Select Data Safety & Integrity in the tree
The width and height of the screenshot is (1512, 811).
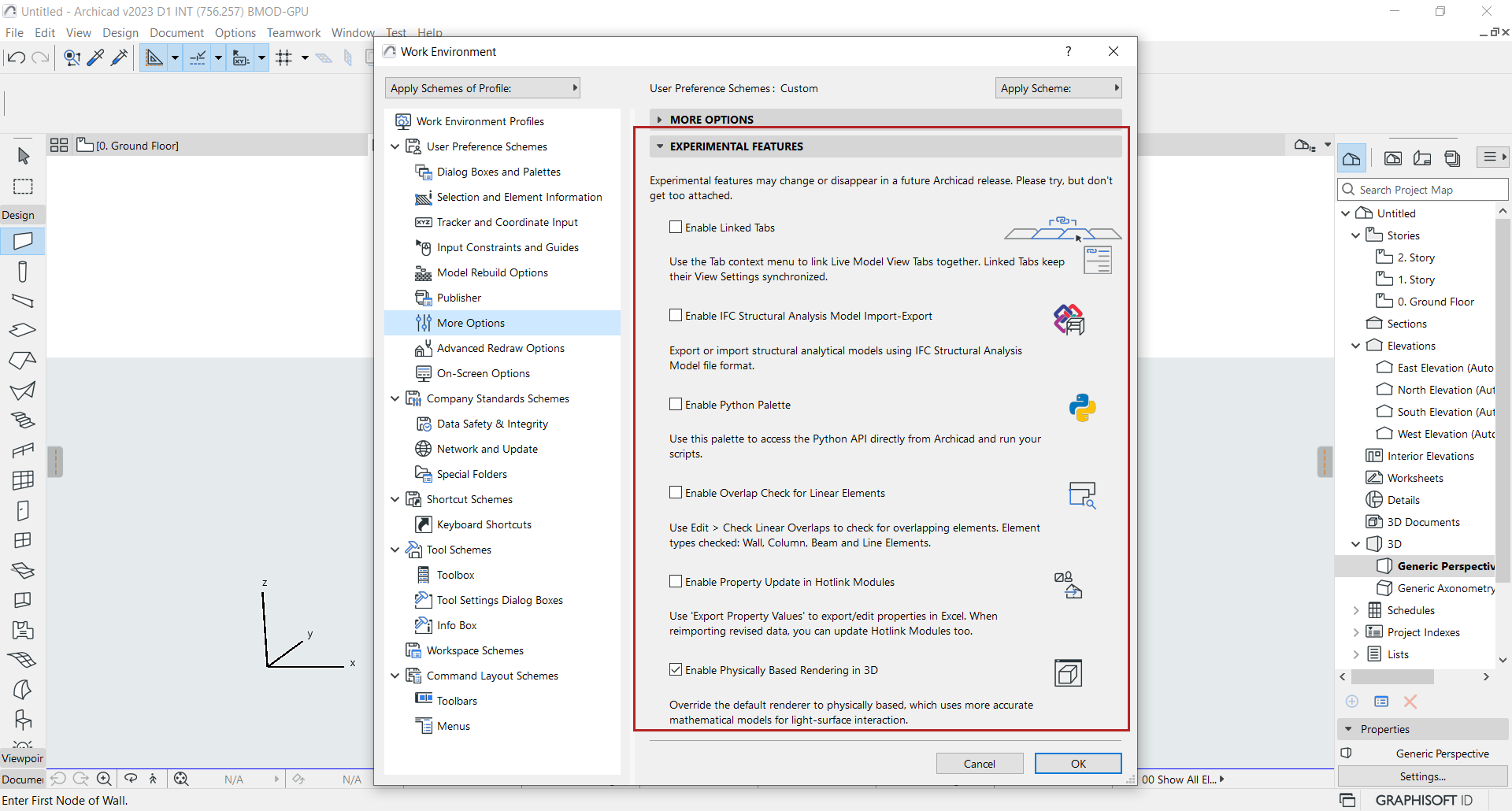pyautogui.click(x=492, y=424)
